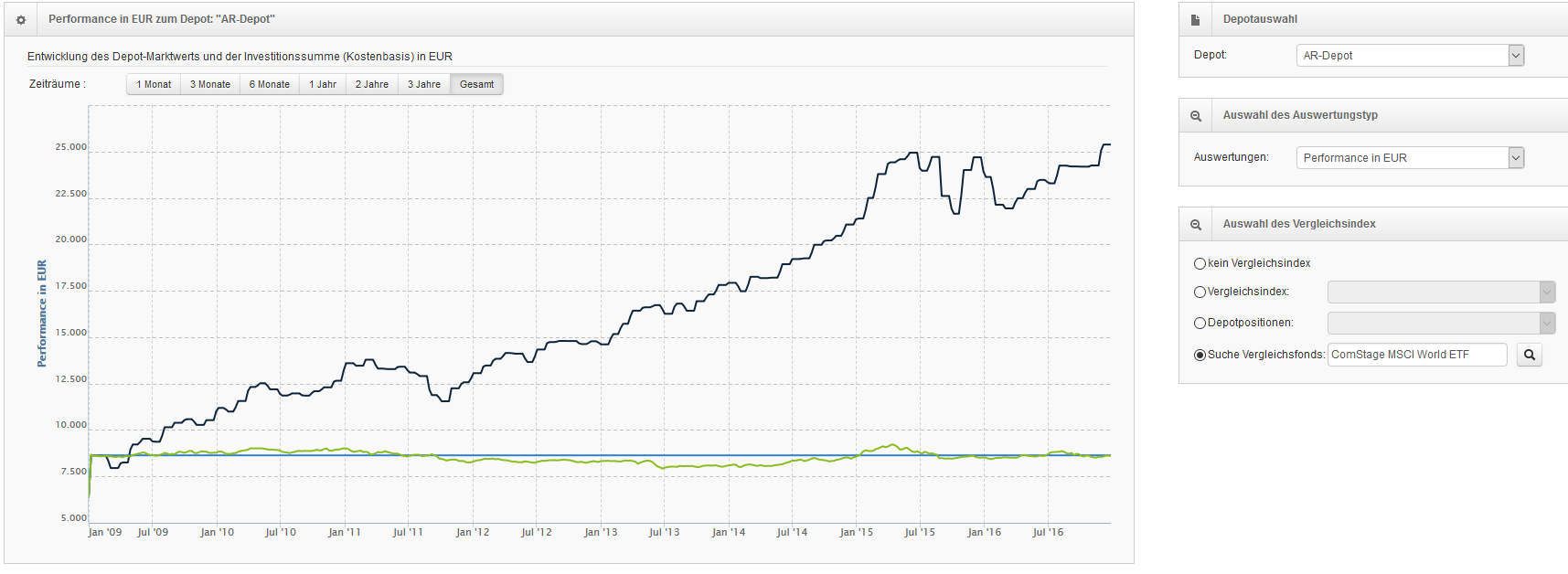Switch time range to 1 Jahr
This screenshot has width=1568, height=574.
coord(323,84)
